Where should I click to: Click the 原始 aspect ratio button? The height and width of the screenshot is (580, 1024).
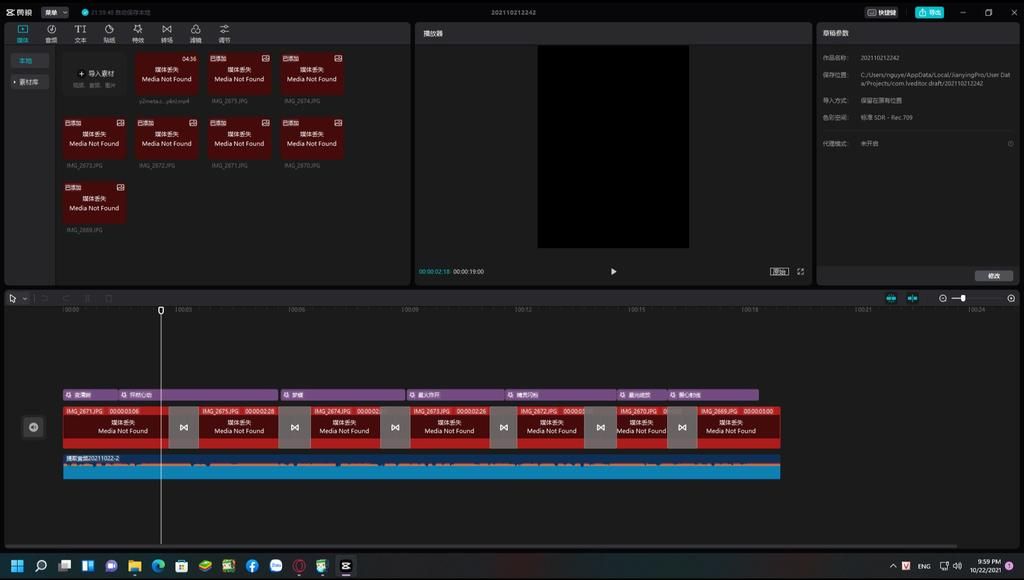pos(779,272)
